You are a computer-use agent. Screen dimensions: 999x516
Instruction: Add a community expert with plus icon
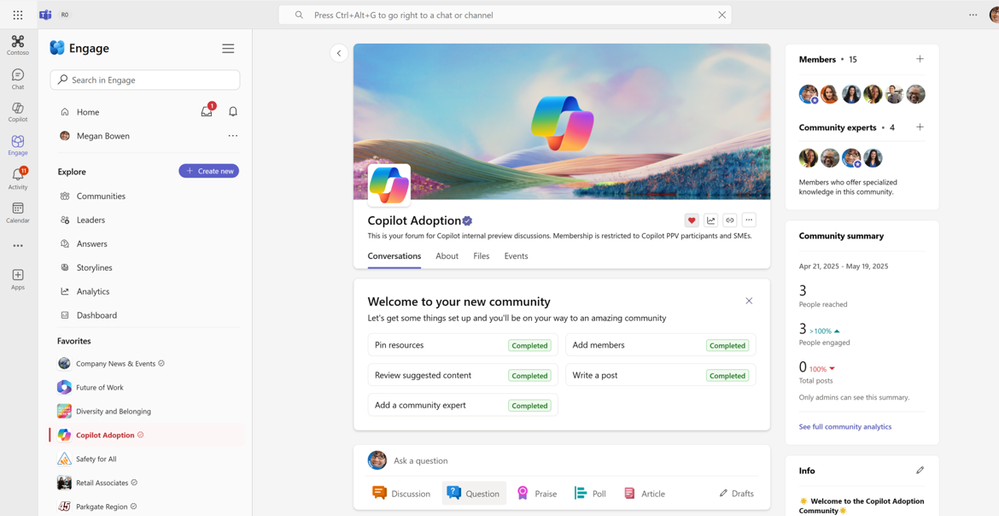click(919, 127)
